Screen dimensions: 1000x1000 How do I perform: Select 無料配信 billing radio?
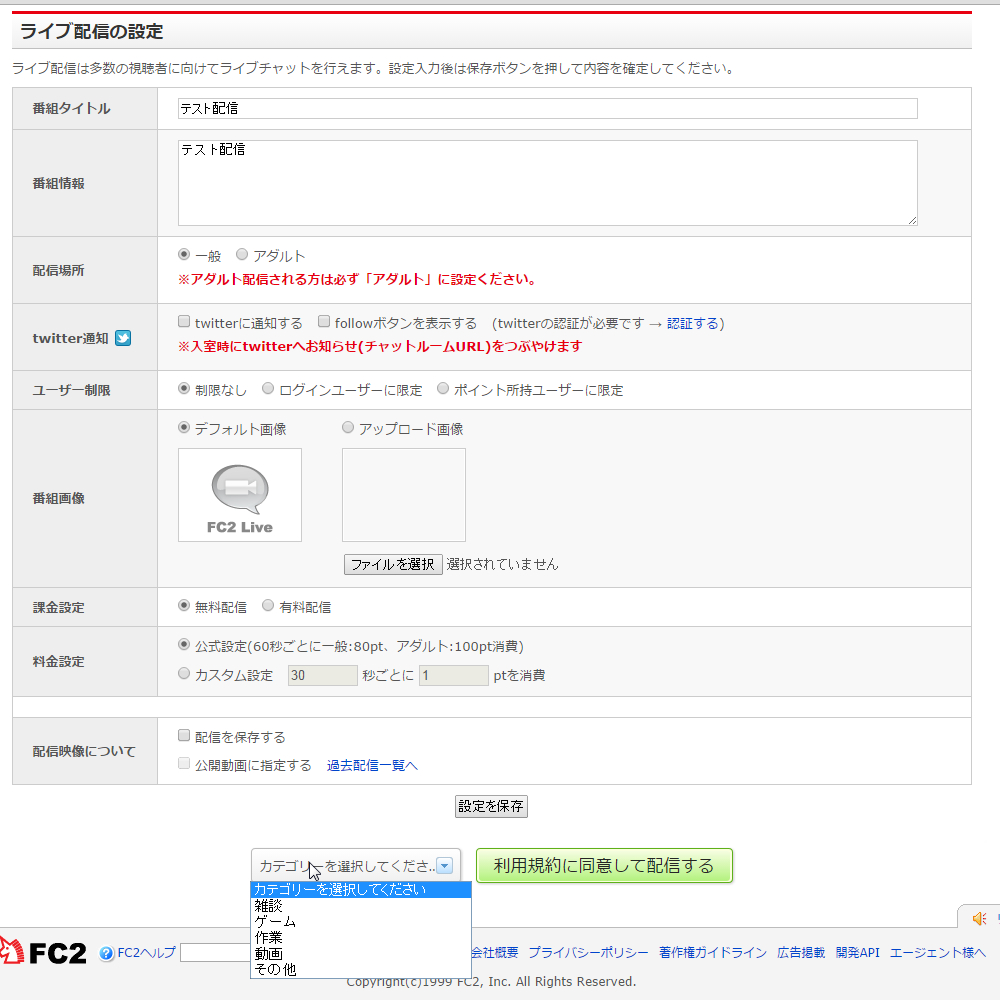(x=184, y=605)
